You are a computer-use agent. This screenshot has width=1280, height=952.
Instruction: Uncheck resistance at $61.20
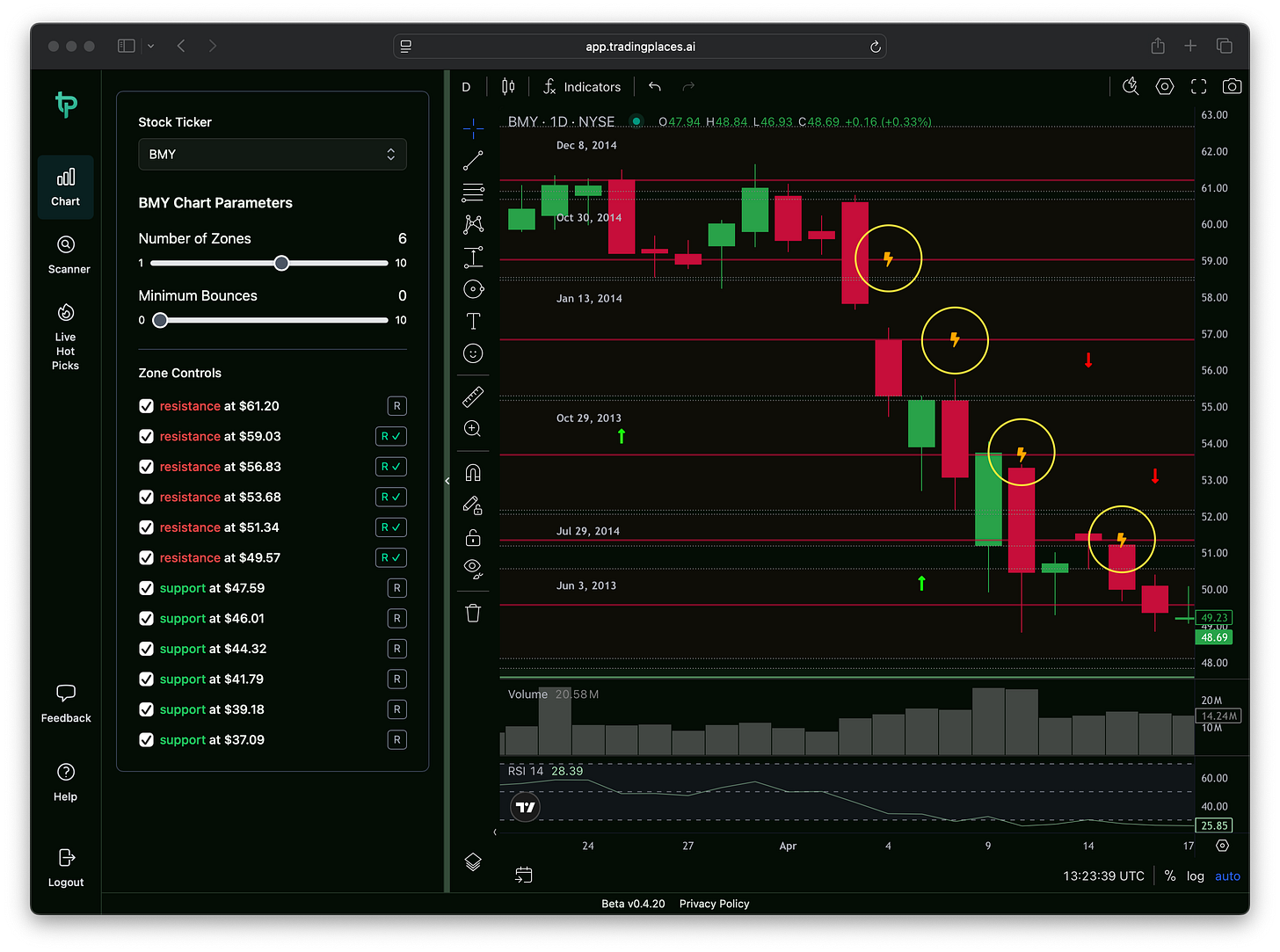point(147,406)
